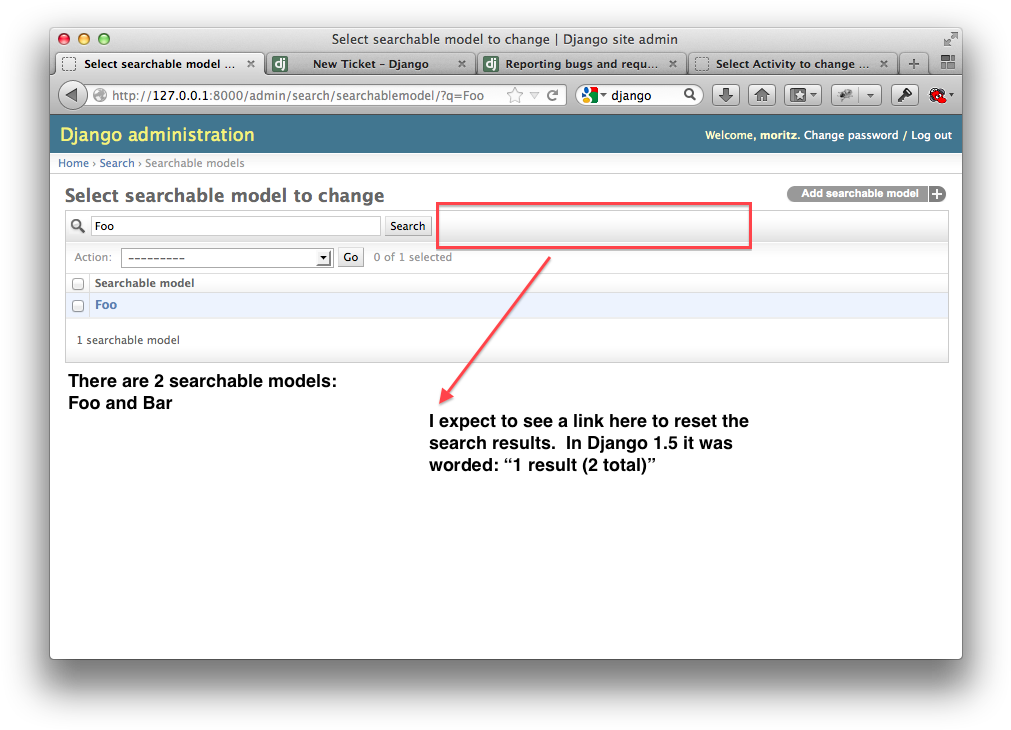Click magnifier in browser search box

[689, 95]
